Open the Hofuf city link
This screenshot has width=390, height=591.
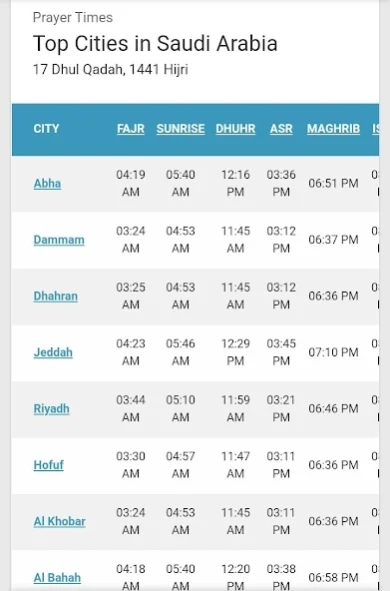pos(48,465)
